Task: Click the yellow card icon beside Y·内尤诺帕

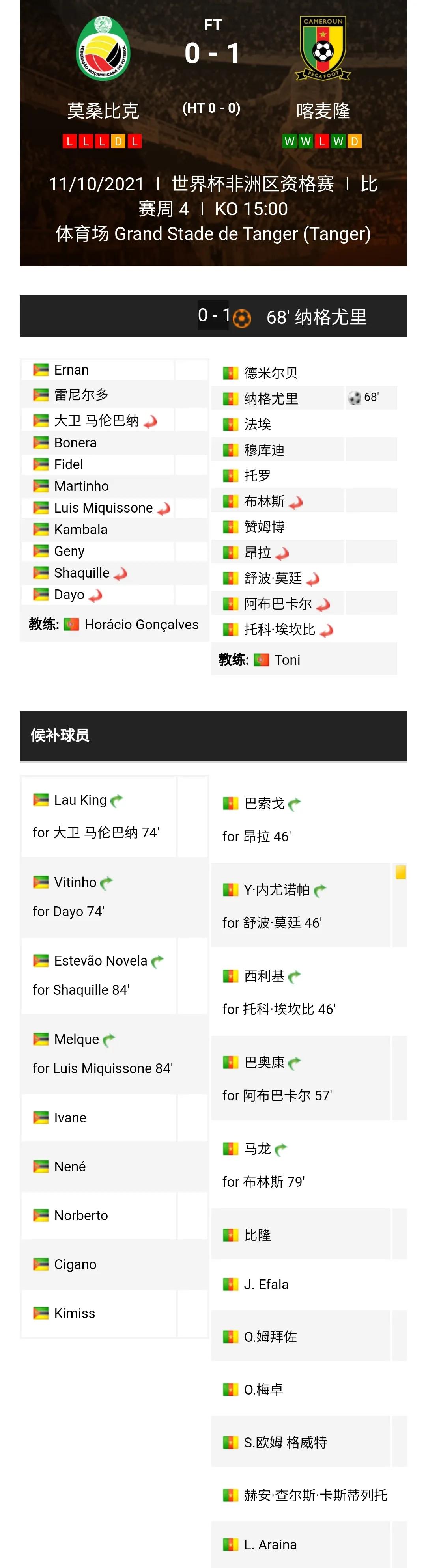Action: [x=400, y=872]
